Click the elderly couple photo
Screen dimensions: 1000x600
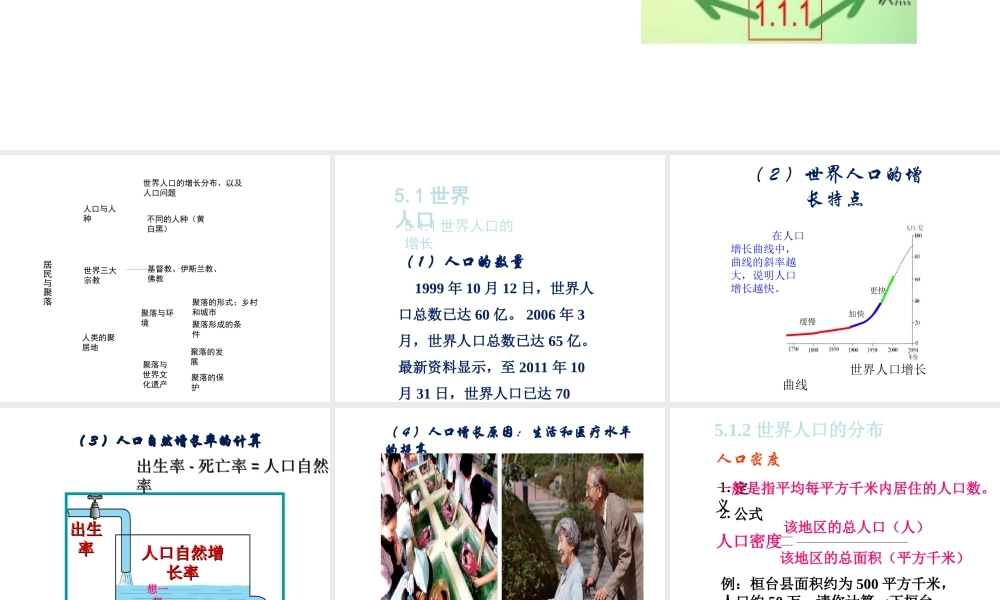tap(573, 527)
